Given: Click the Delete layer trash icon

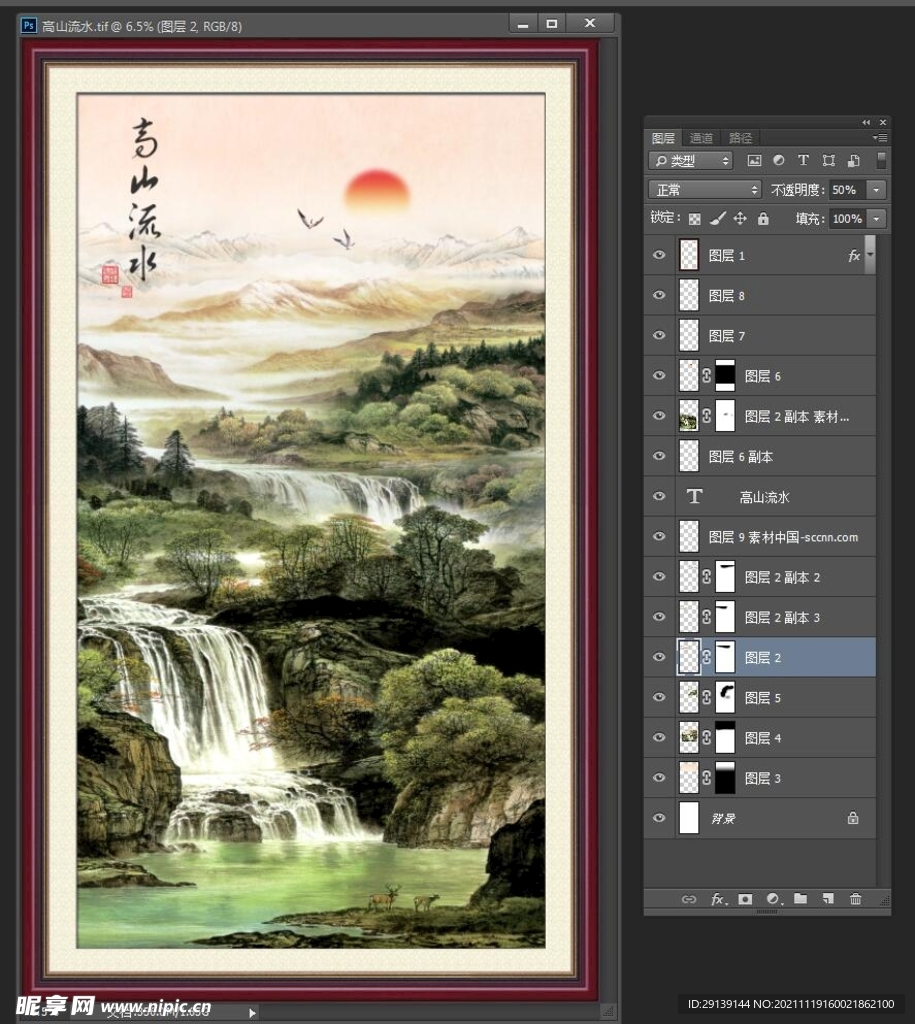Looking at the screenshot, I should click(856, 899).
